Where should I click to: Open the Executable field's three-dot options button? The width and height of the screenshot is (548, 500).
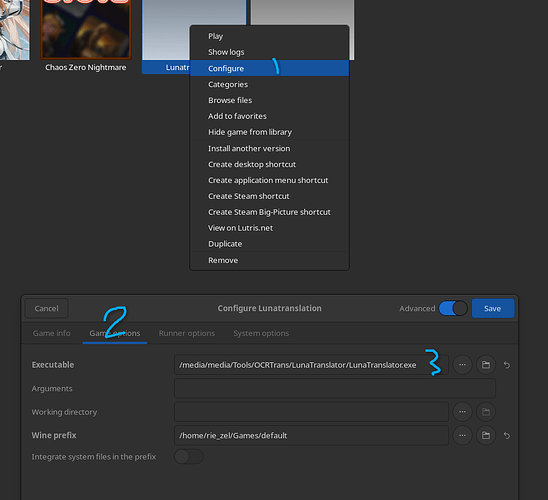(x=462, y=365)
